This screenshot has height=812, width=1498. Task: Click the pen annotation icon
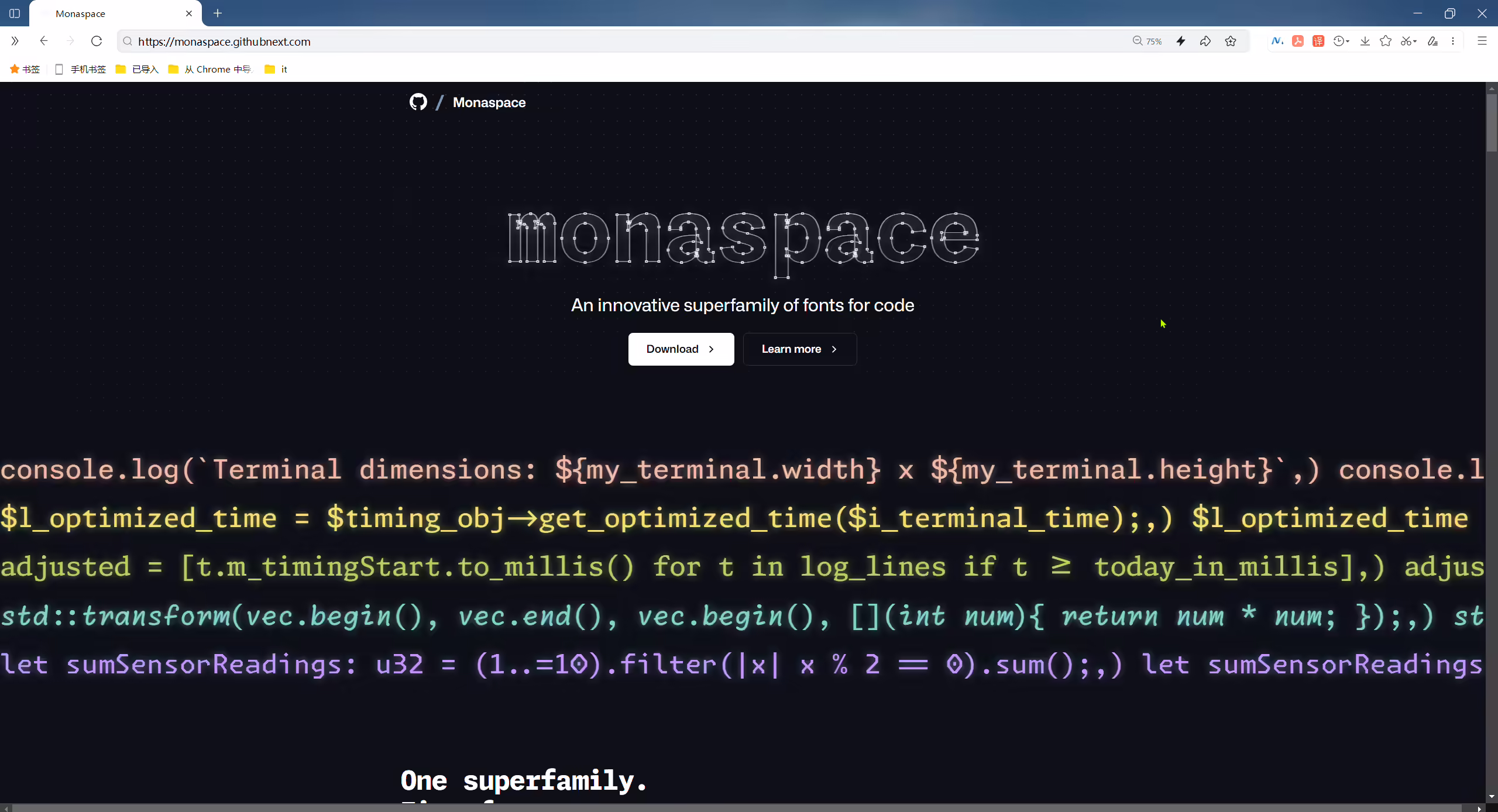click(x=1432, y=41)
